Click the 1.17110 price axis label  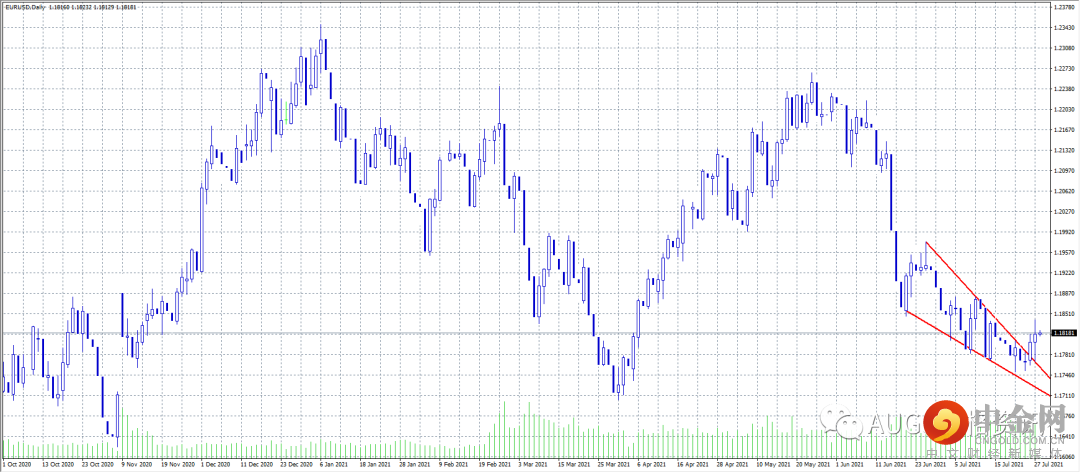click(1063, 396)
